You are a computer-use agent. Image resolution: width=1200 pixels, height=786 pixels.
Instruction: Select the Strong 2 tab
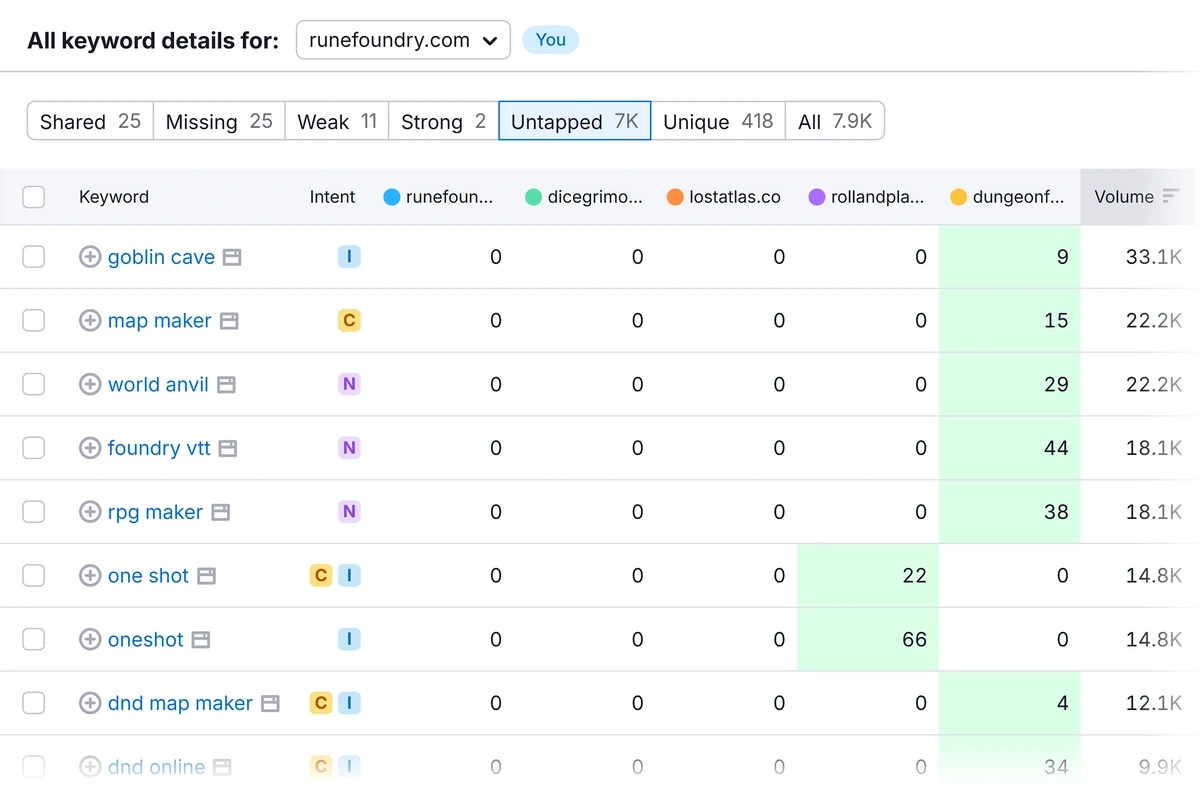(443, 121)
